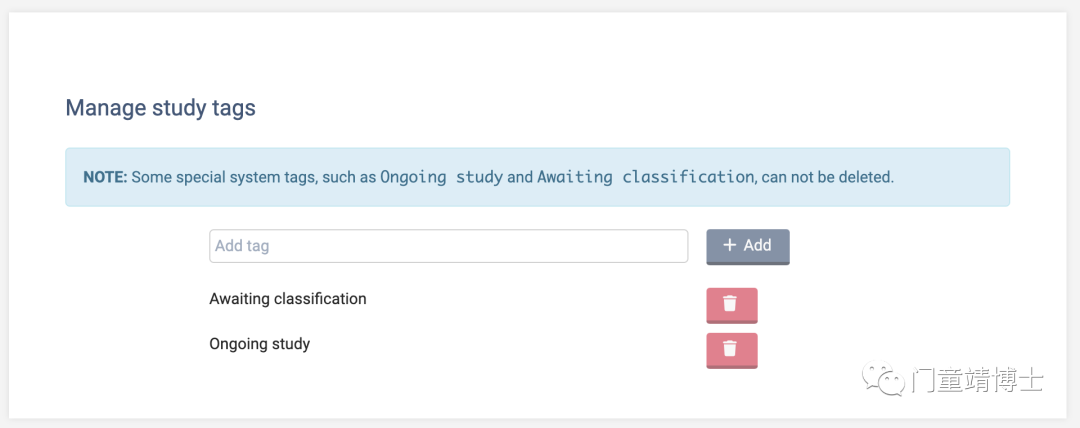Click the Add tag placeholder text
This screenshot has width=1080, height=428.
(x=242, y=246)
